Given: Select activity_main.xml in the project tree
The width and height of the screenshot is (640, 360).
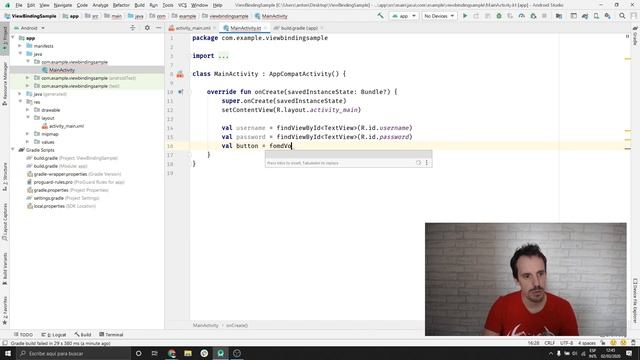Looking at the screenshot, I should pyautogui.click(x=66, y=126).
